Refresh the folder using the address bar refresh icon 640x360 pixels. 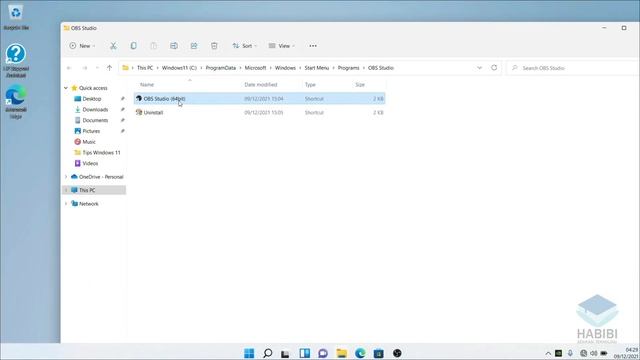(x=494, y=68)
